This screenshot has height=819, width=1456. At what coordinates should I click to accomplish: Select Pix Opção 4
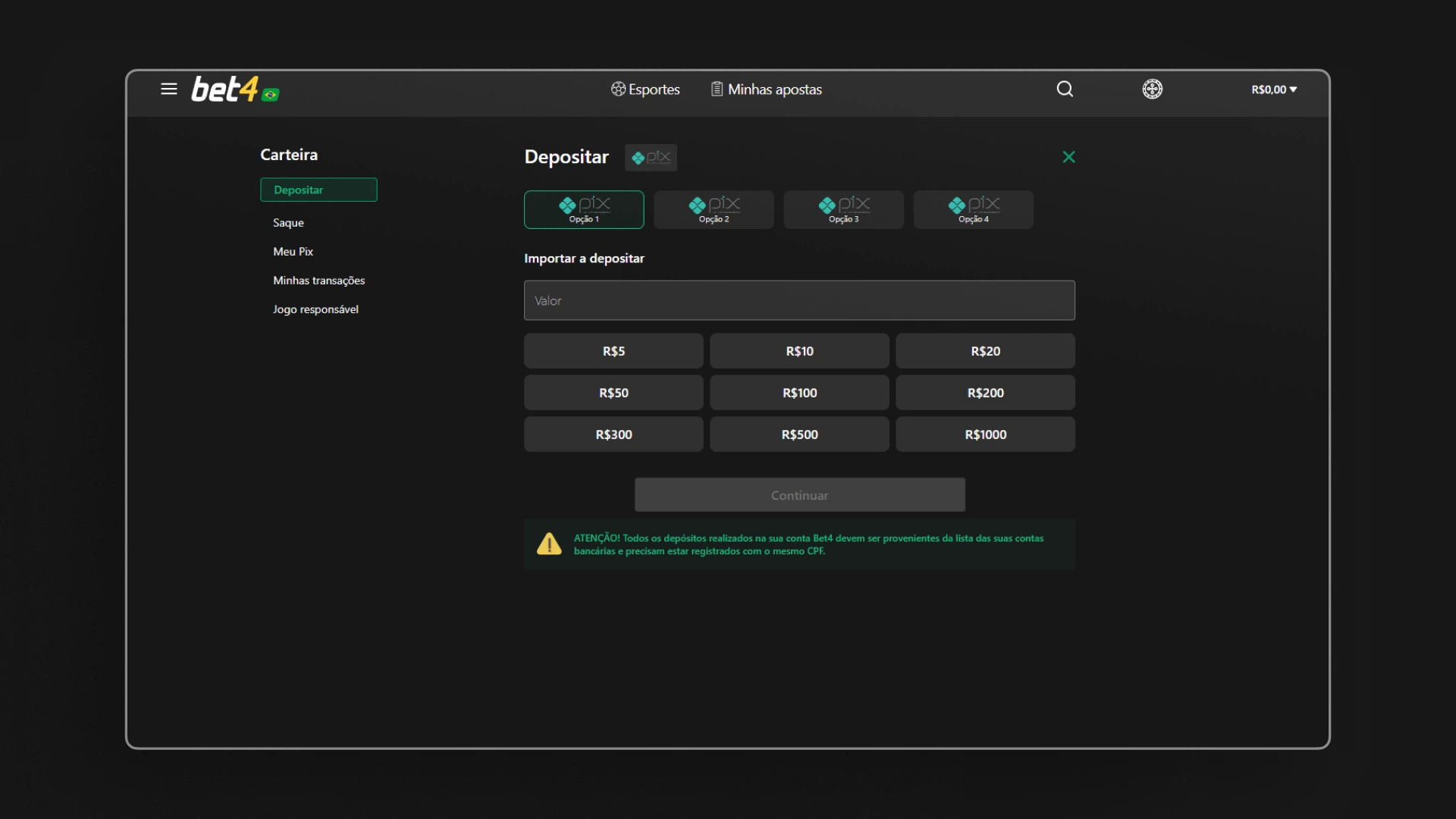coord(973,209)
